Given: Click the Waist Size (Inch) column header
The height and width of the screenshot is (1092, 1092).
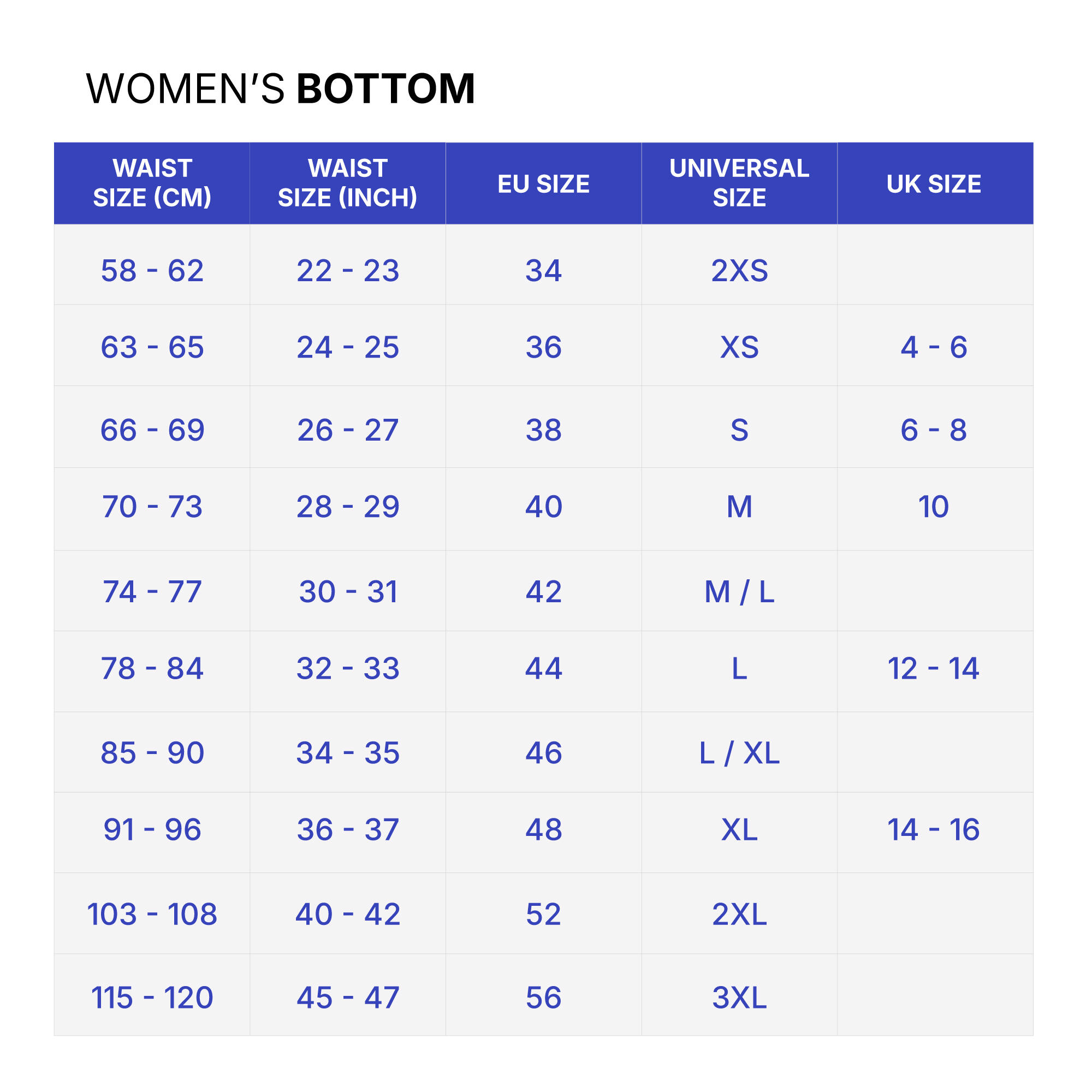Looking at the screenshot, I should (347, 182).
